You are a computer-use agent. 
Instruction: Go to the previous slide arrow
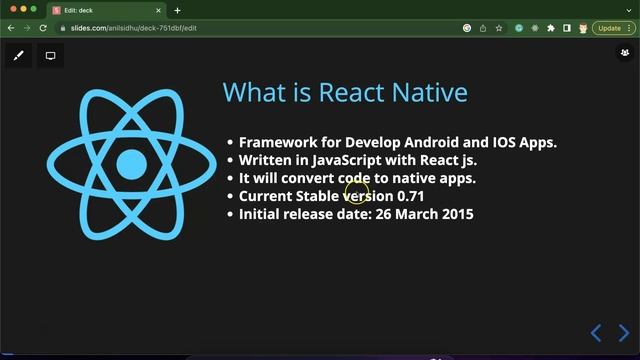(x=596, y=333)
